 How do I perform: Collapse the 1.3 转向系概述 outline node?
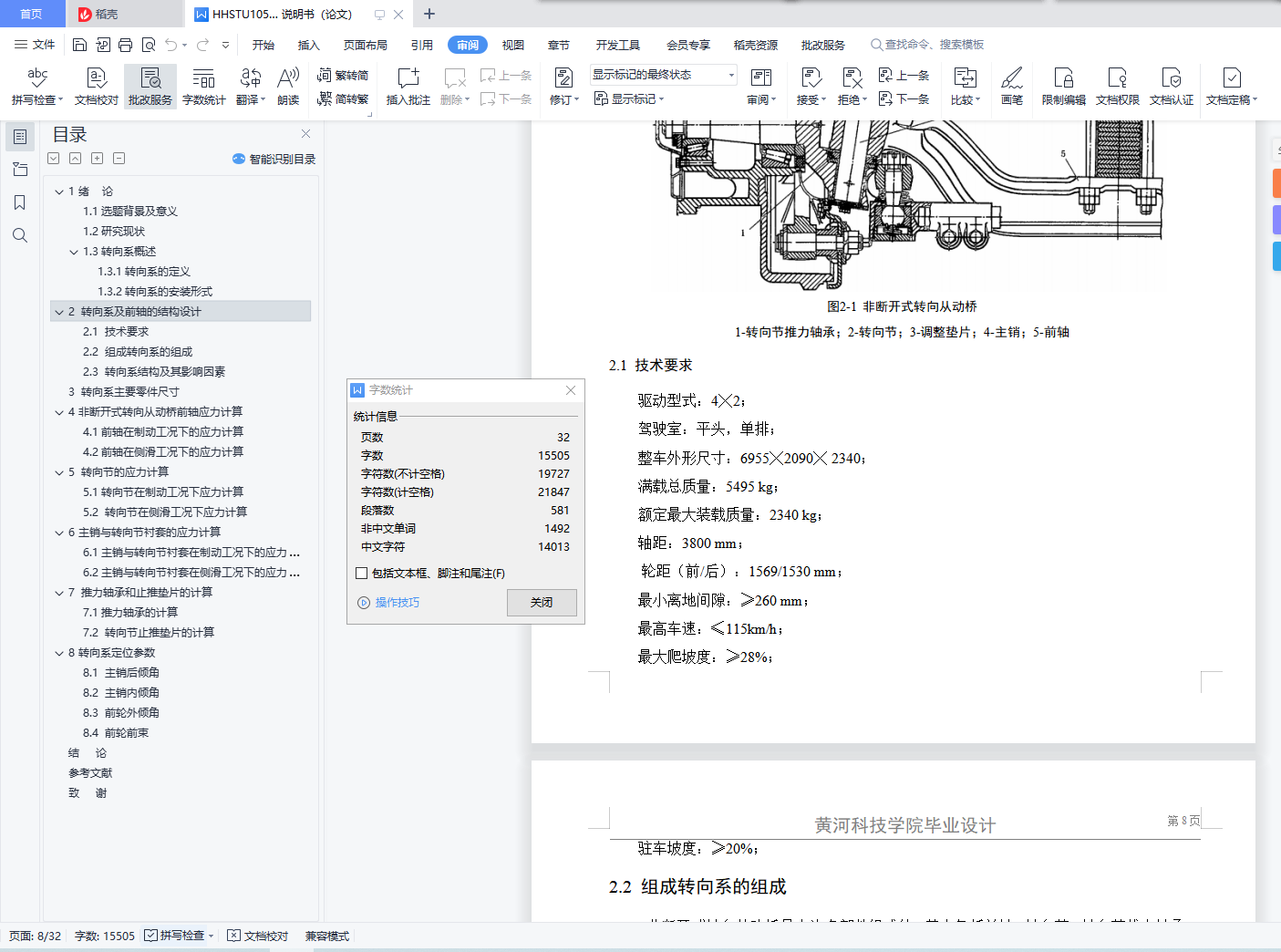(74, 252)
